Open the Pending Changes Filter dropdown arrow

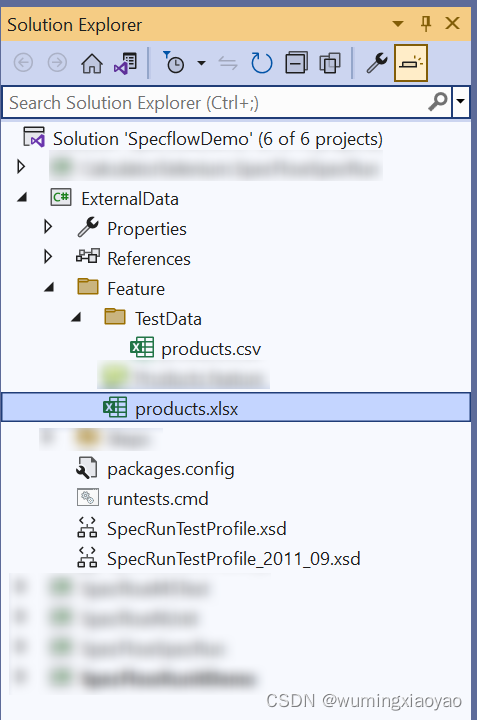[202, 63]
